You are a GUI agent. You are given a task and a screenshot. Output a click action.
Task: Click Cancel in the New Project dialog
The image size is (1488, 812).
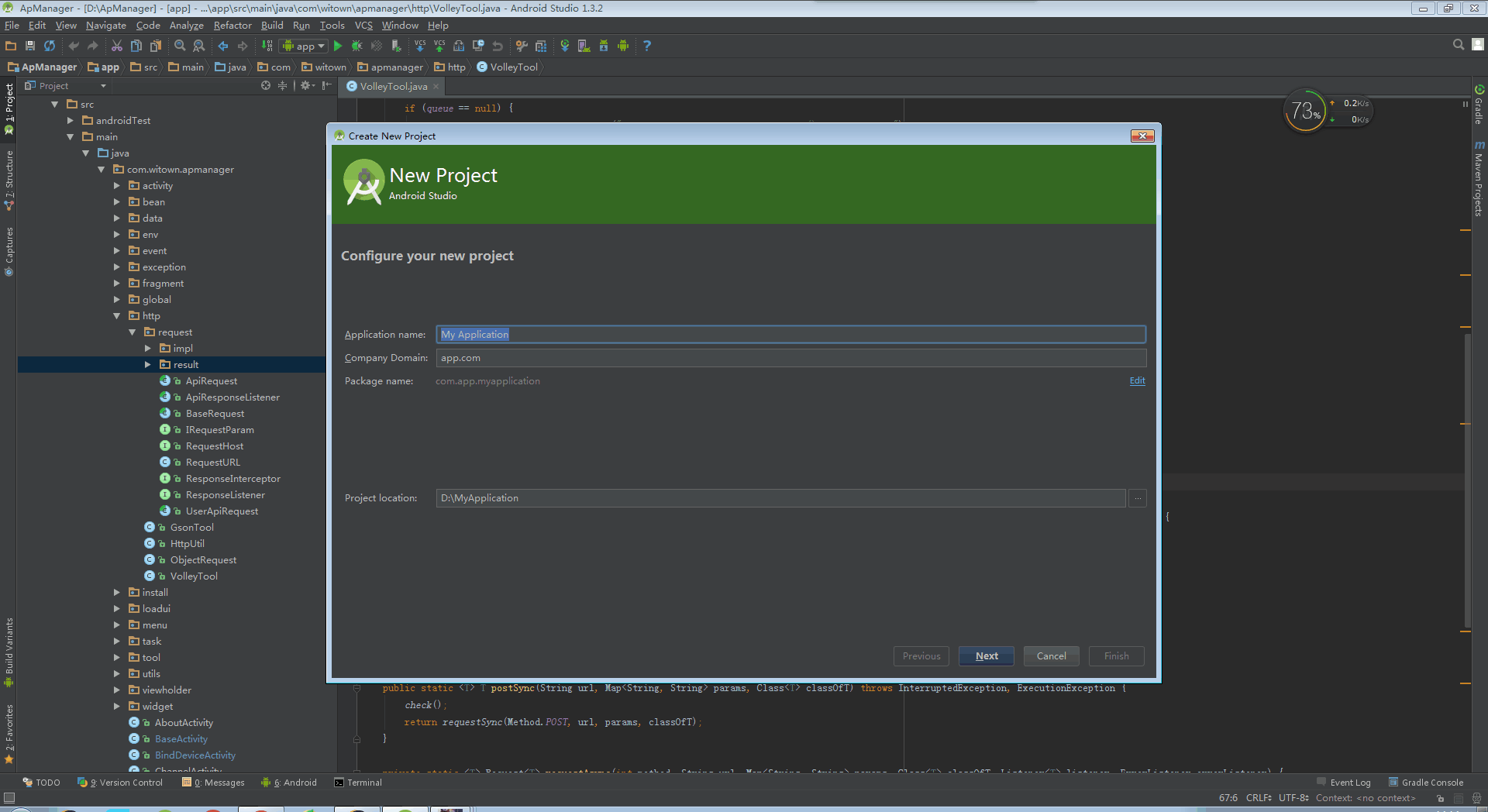(1051, 656)
